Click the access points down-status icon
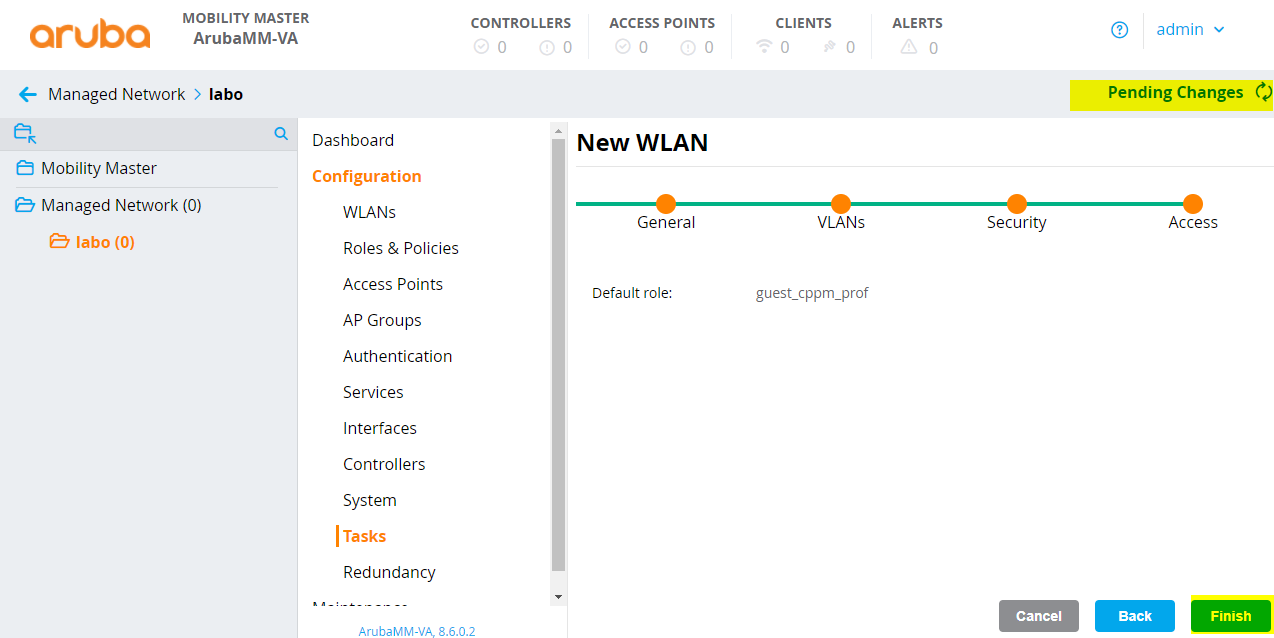 tap(688, 47)
